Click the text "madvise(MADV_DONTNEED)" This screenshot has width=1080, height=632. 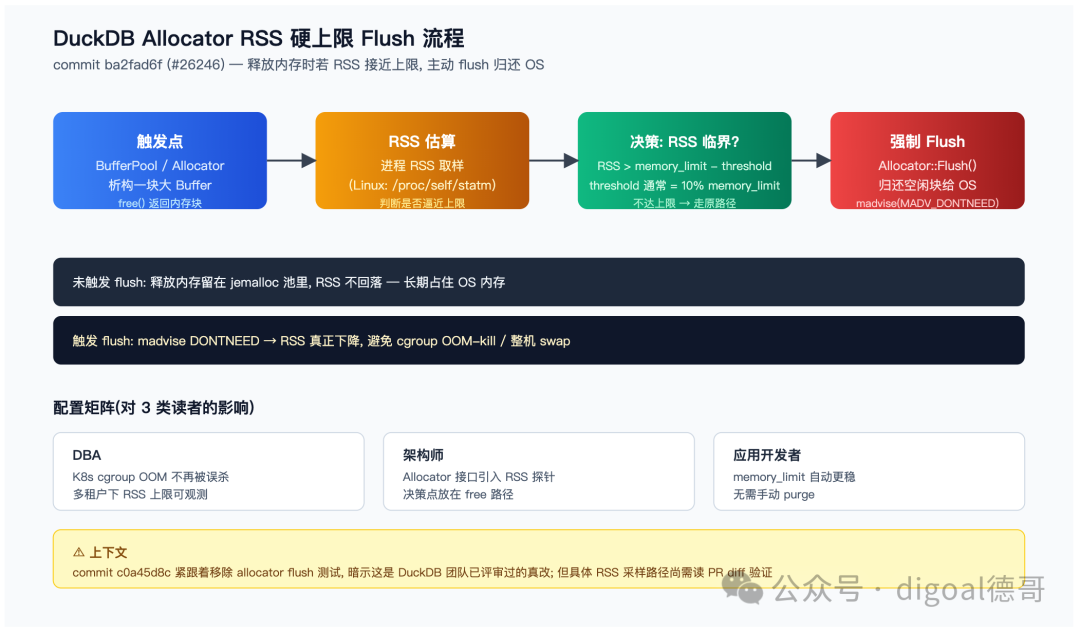927,203
